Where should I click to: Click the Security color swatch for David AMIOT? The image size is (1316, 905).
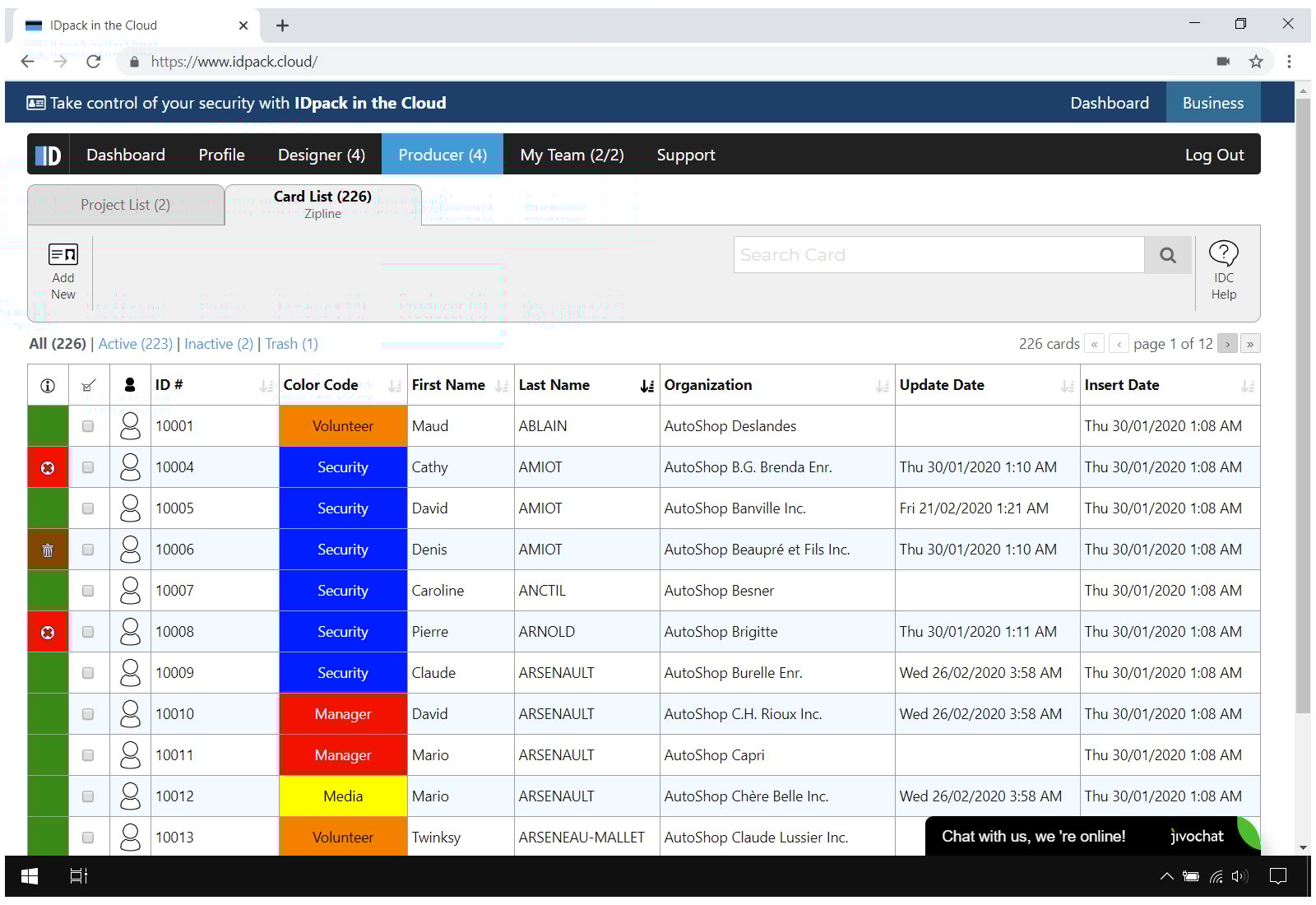(342, 508)
